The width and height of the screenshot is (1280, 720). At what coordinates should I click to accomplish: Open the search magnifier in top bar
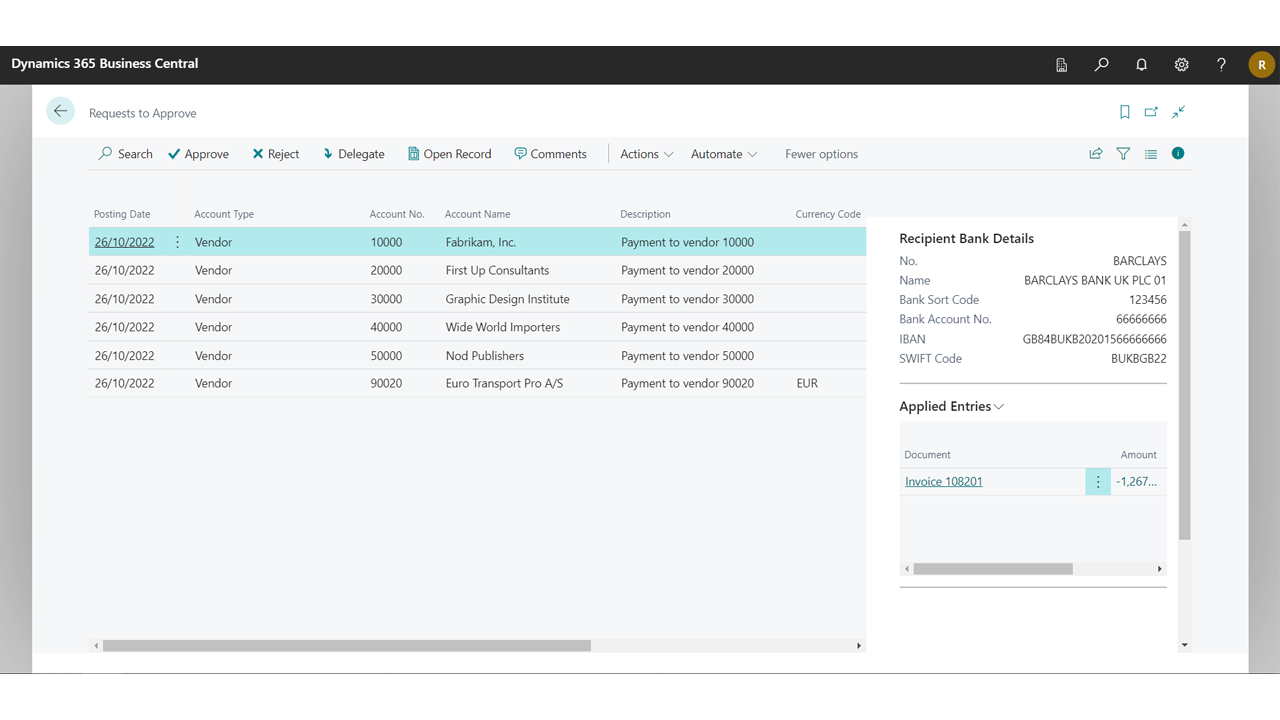1101,64
